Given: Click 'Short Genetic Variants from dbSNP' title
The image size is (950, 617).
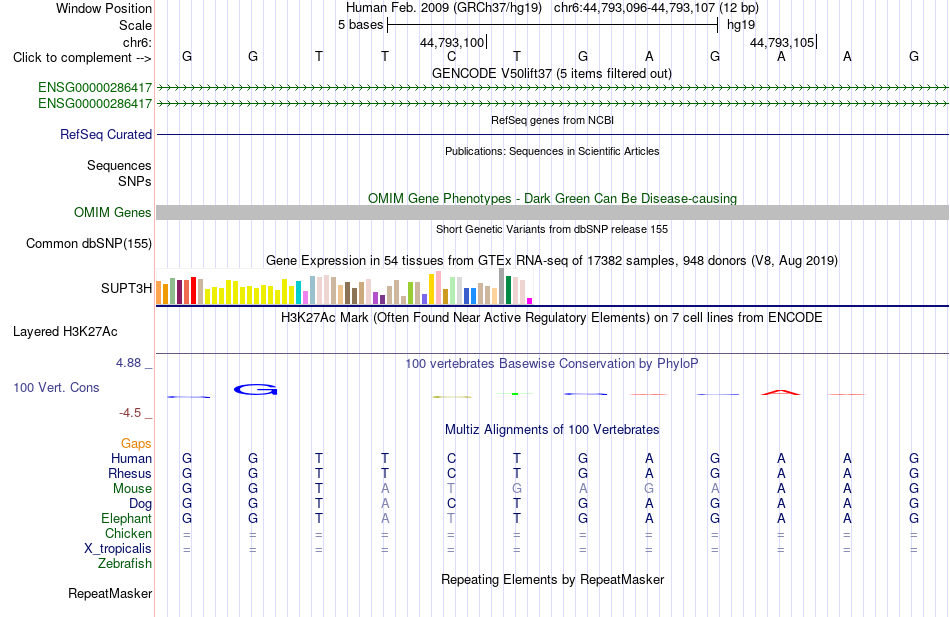Looking at the screenshot, I should click(552, 229).
